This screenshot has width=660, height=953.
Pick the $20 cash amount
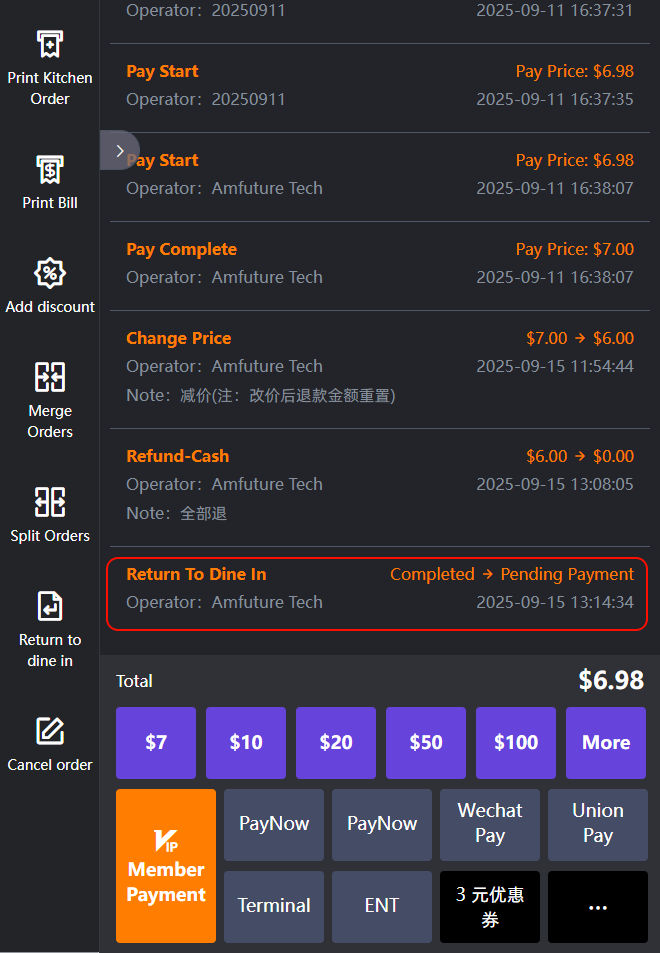pyautogui.click(x=336, y=743)
